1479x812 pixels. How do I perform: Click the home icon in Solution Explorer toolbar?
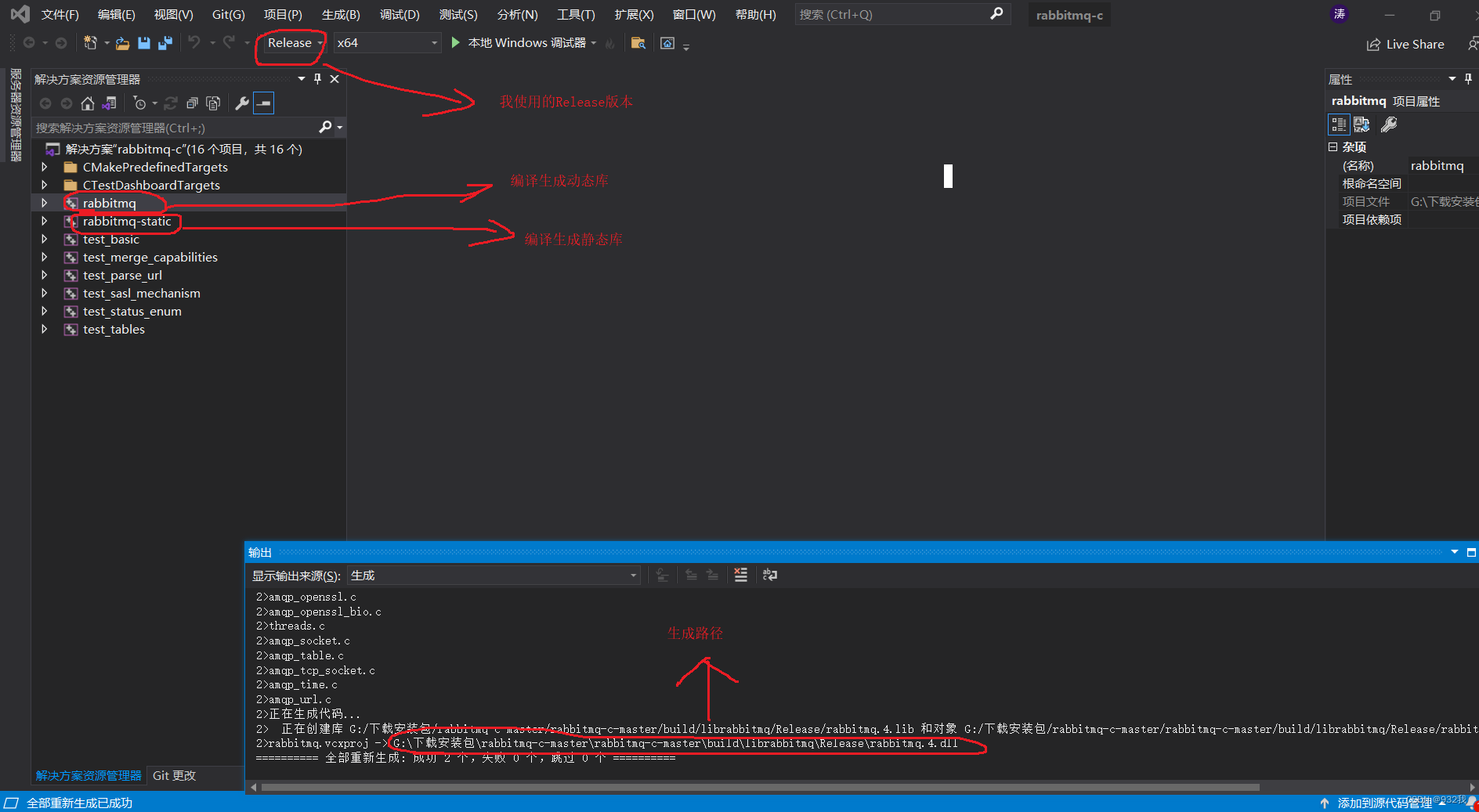pyautogui.click(x=88, y=103)
